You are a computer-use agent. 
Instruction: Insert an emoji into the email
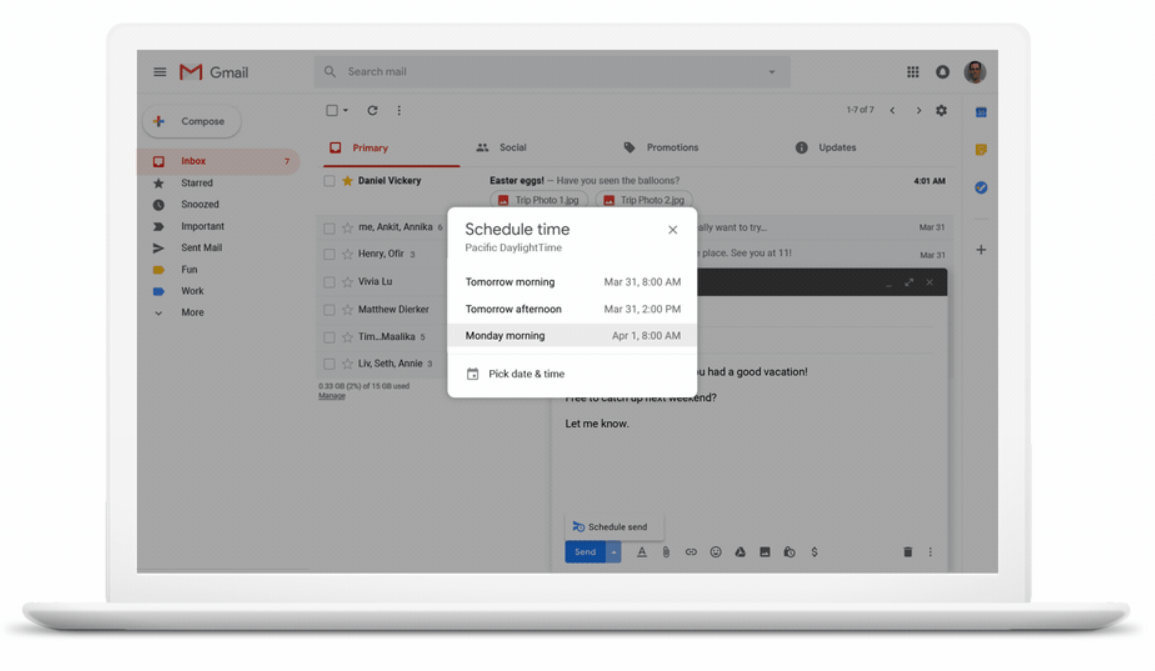click(x=714, y=551)
